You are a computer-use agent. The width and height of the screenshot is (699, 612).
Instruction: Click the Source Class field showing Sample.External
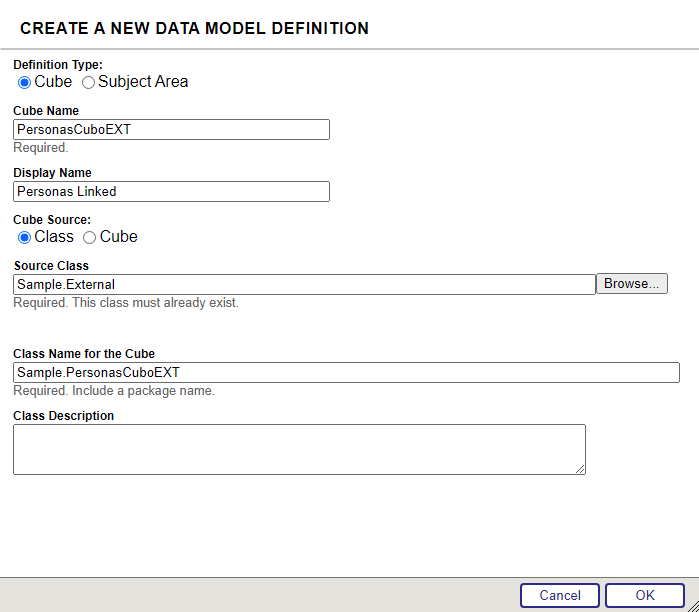click(304, 285)
